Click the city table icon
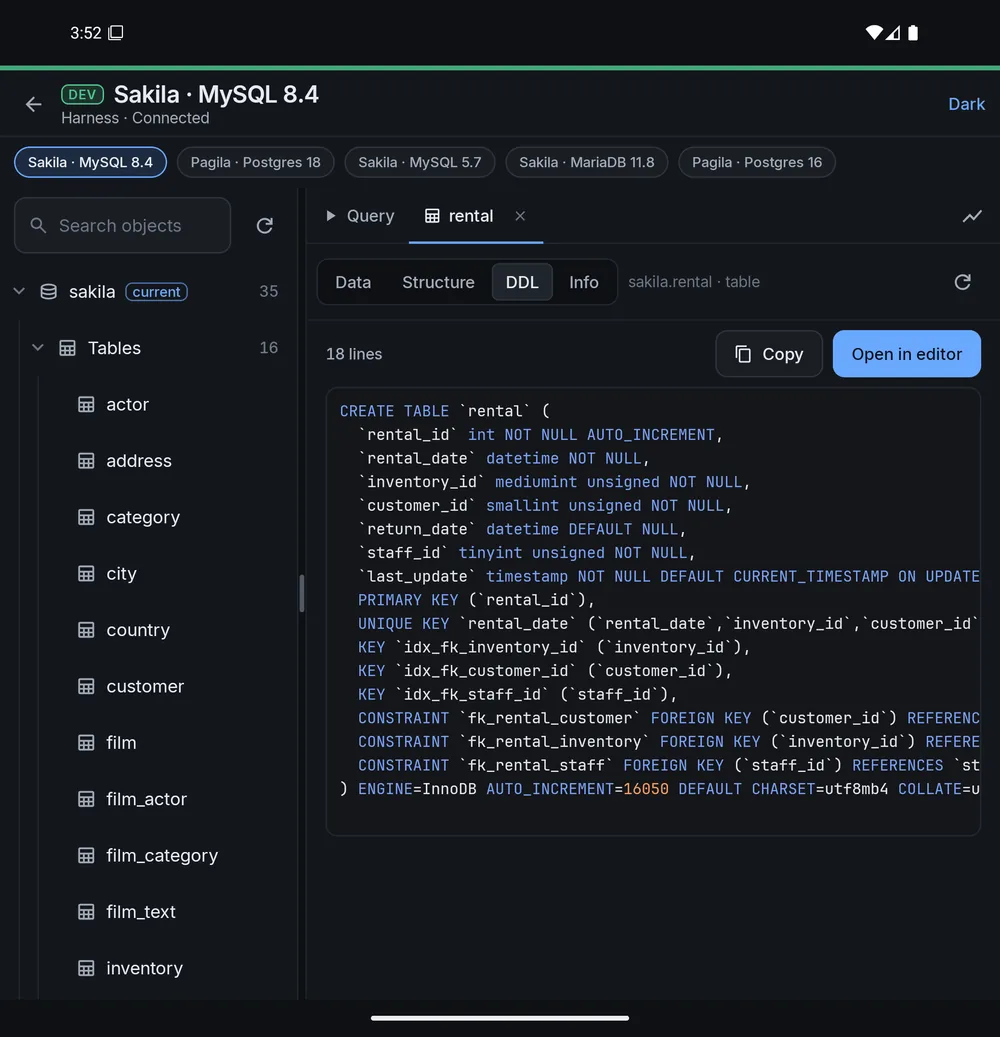Screen dimensions: 1000x1037 point(86,573)
